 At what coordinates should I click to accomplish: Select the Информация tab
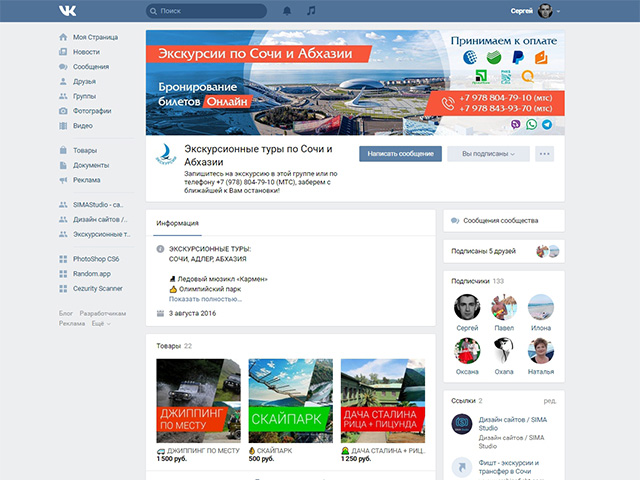(x=177, y=223)
